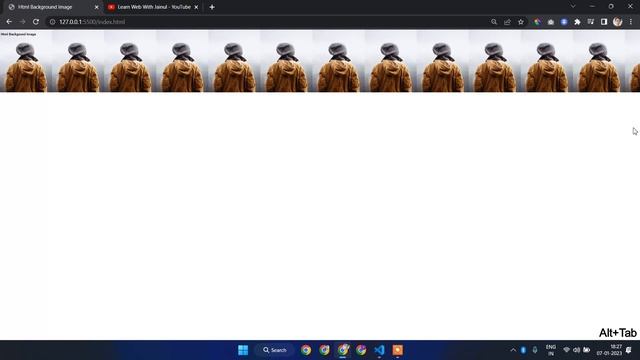Go back using the browser back arrow

(x=9, y=22)
